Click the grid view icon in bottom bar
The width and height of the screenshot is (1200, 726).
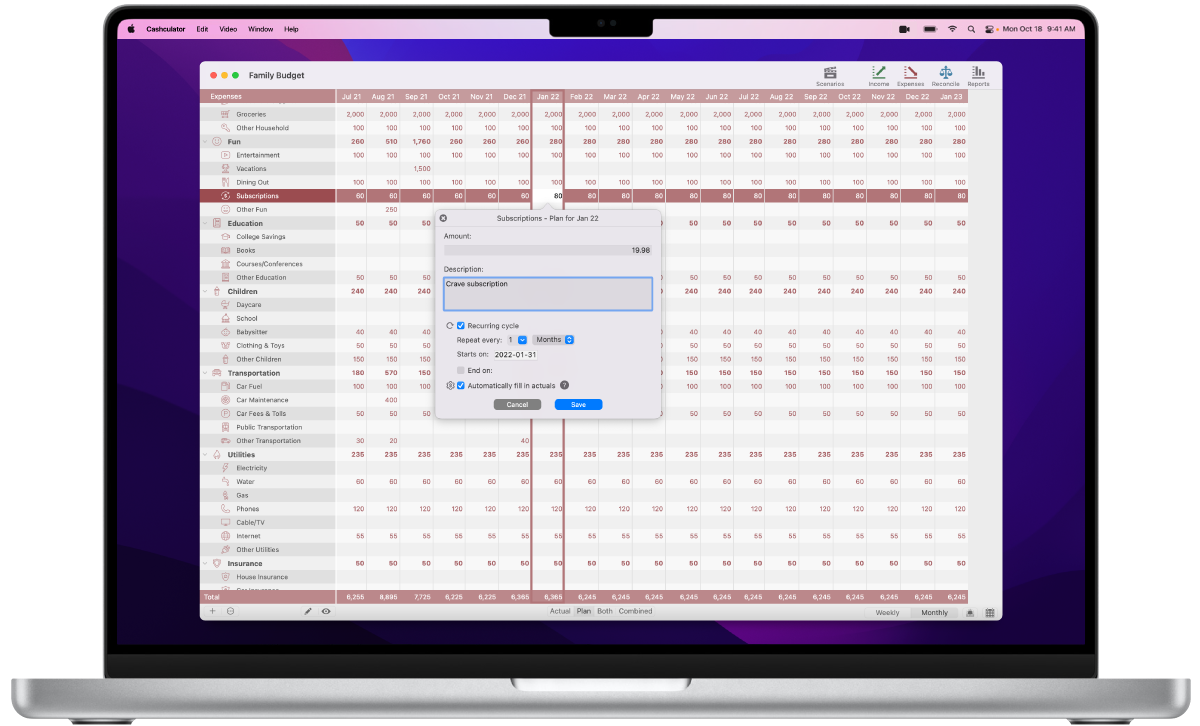pos(989,612)
